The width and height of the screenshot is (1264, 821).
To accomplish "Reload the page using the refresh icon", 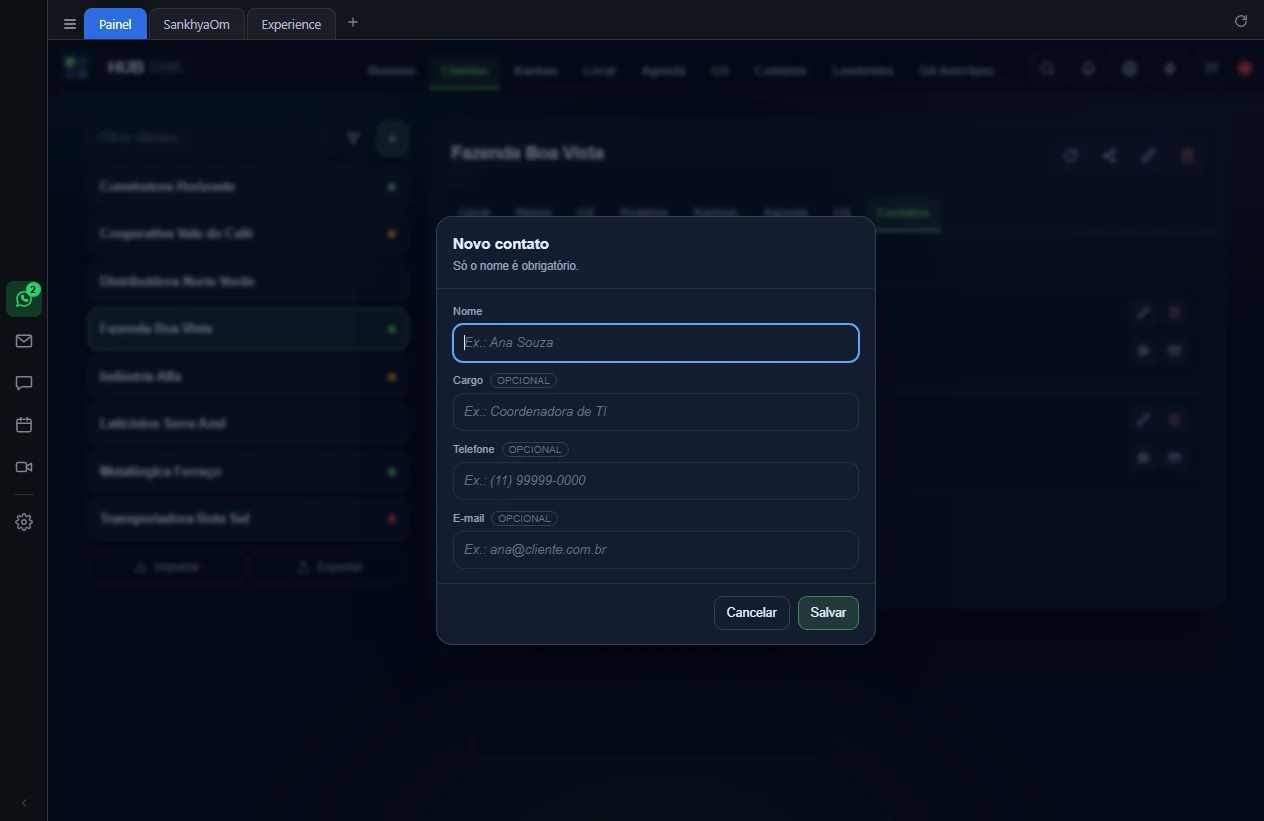I will [x=1241, y=21].
